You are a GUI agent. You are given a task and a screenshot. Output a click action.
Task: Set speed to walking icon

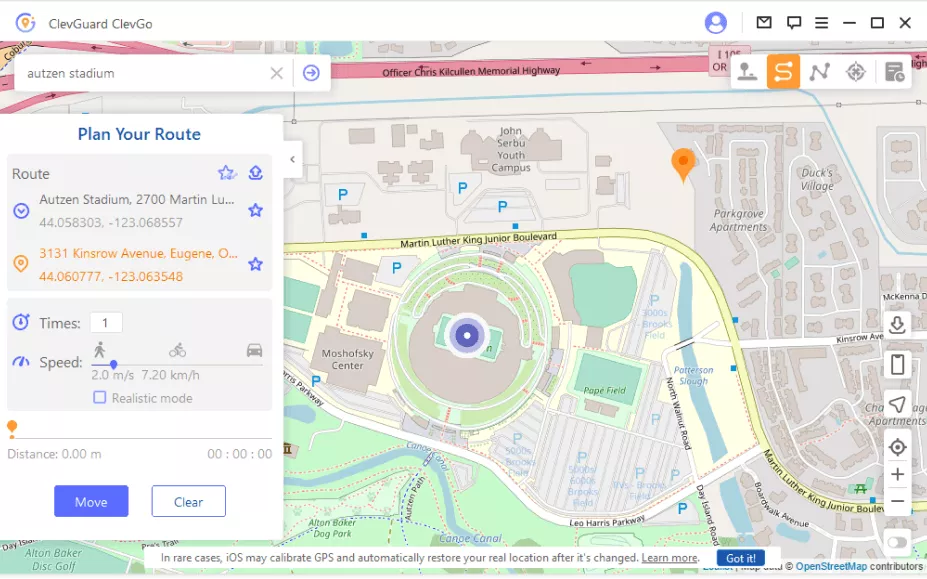coord(99,350)
